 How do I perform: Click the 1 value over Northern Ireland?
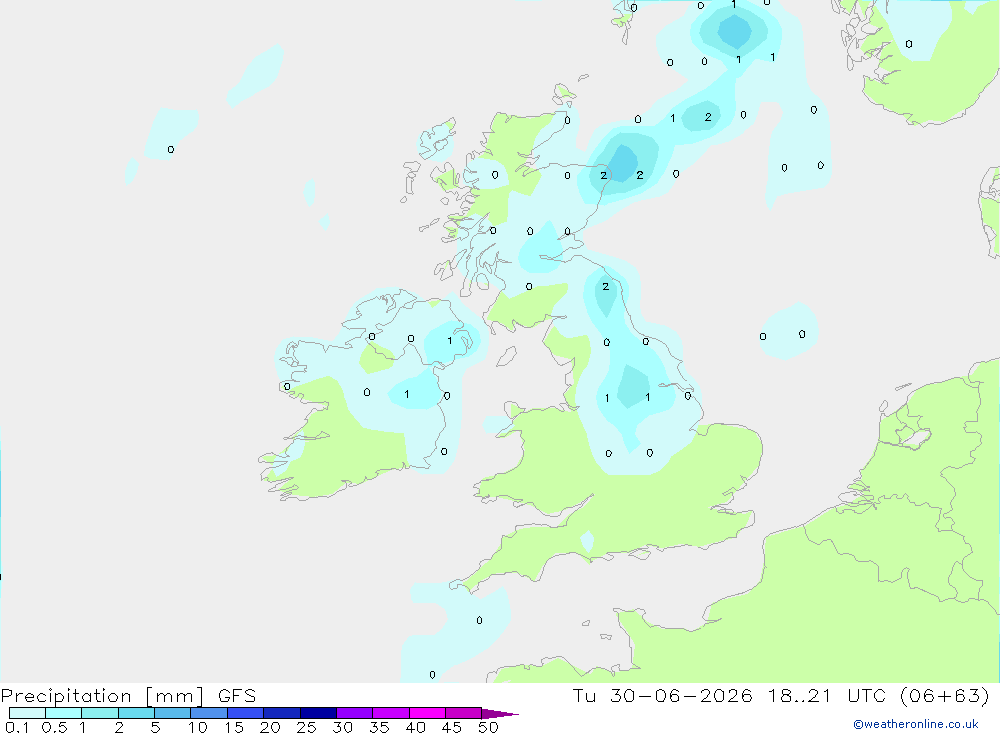(x=450, y=341)
